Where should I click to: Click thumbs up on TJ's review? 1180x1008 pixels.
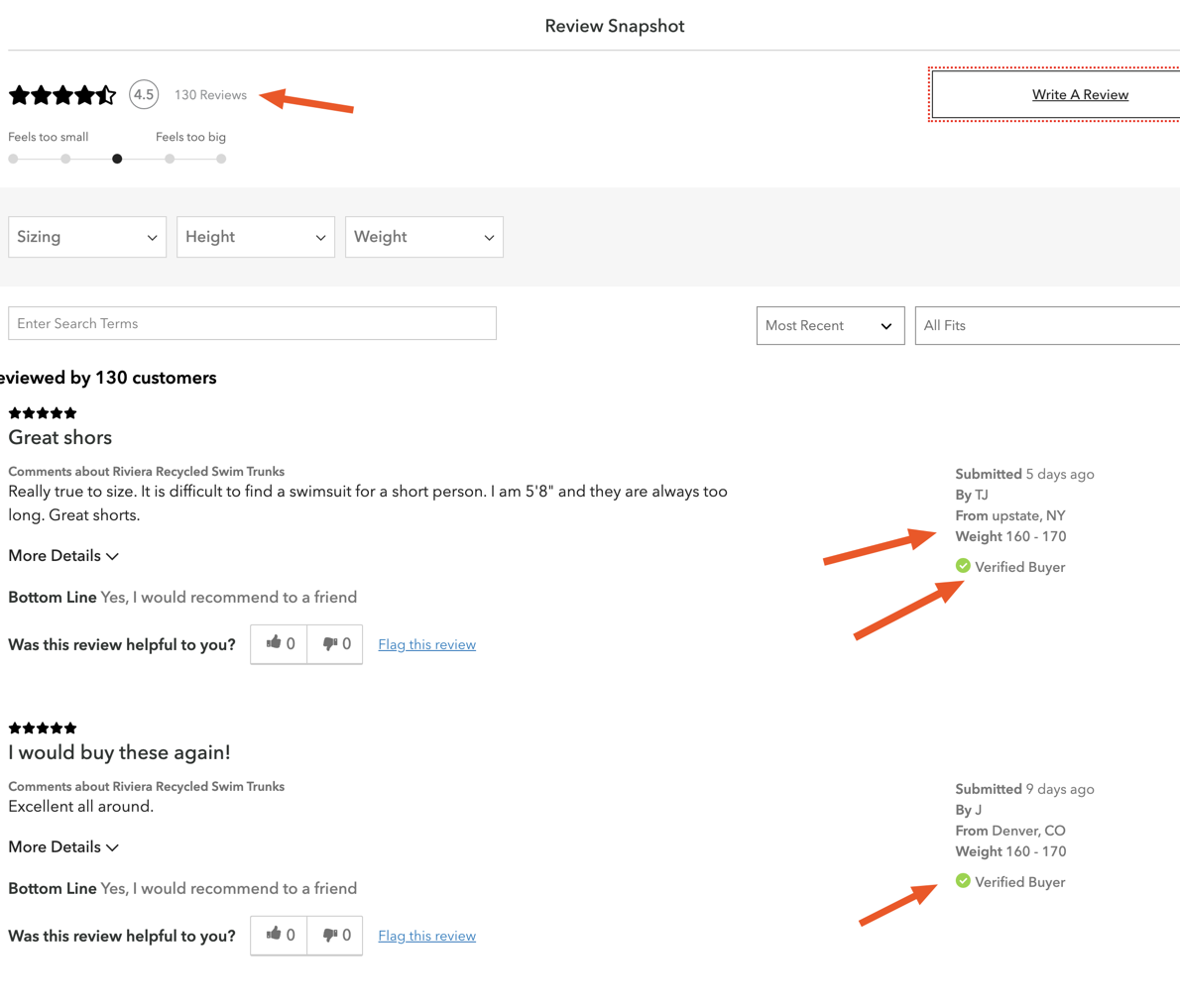click(280, 644)
